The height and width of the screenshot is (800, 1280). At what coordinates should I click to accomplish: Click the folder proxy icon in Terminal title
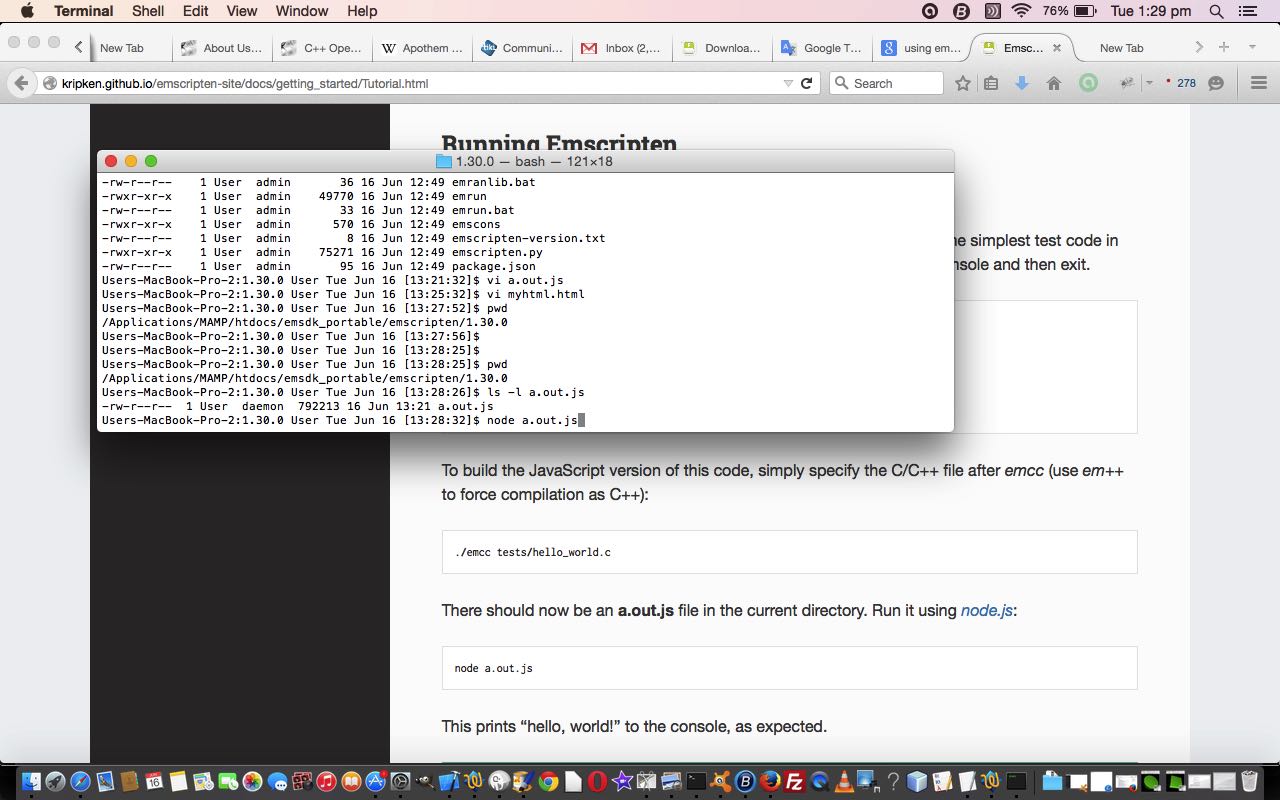(x=444, y=161)
